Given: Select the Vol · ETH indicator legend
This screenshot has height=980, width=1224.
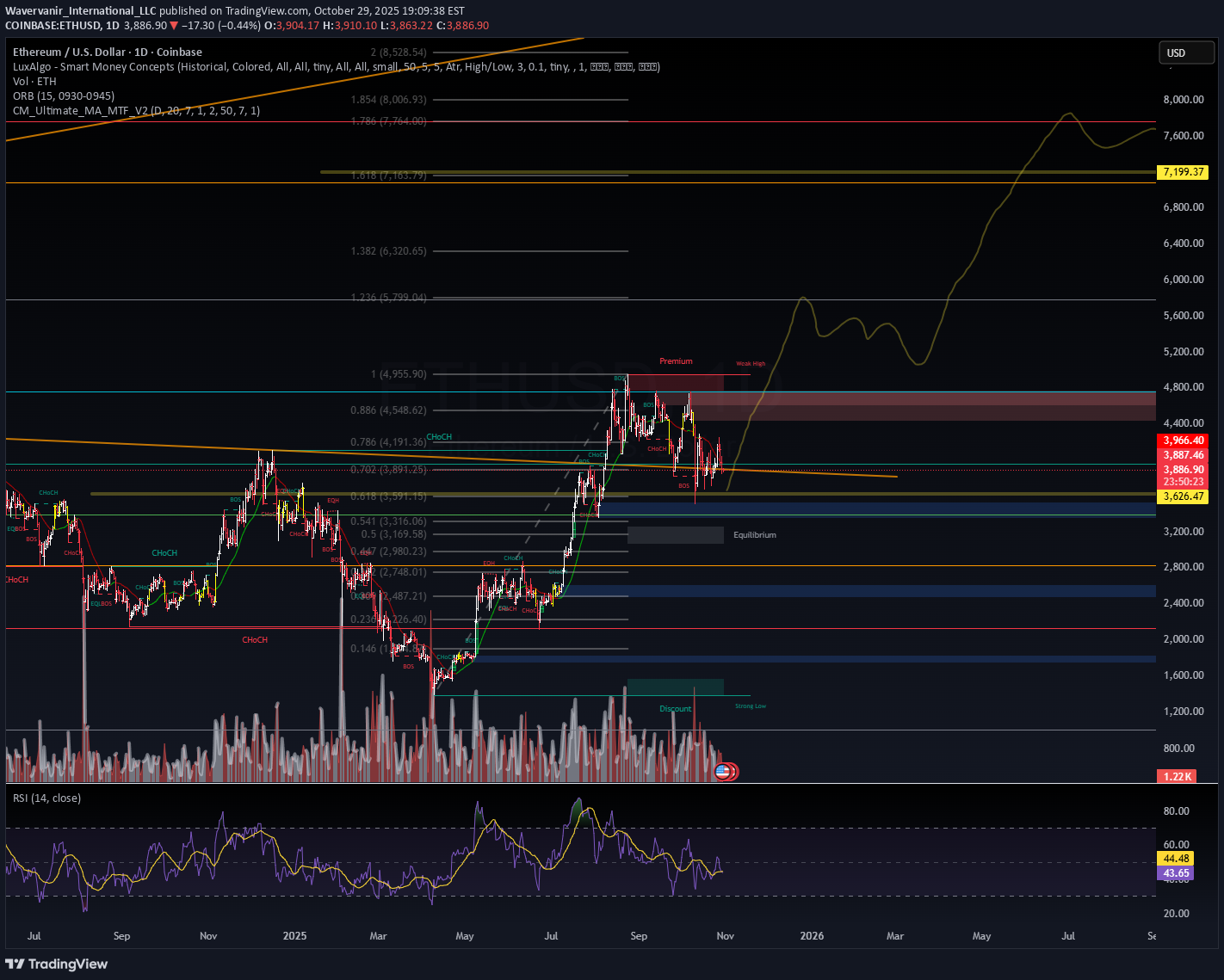Looking at the screenshot, I should [x=34, y=82].
